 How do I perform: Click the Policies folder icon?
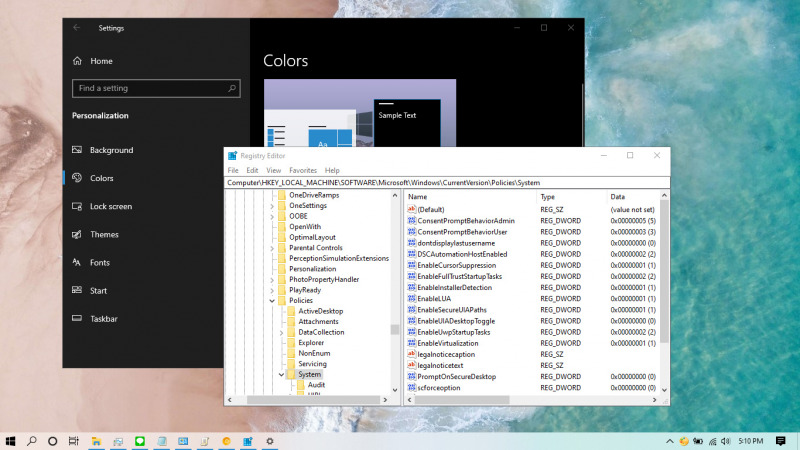[282, 301]
